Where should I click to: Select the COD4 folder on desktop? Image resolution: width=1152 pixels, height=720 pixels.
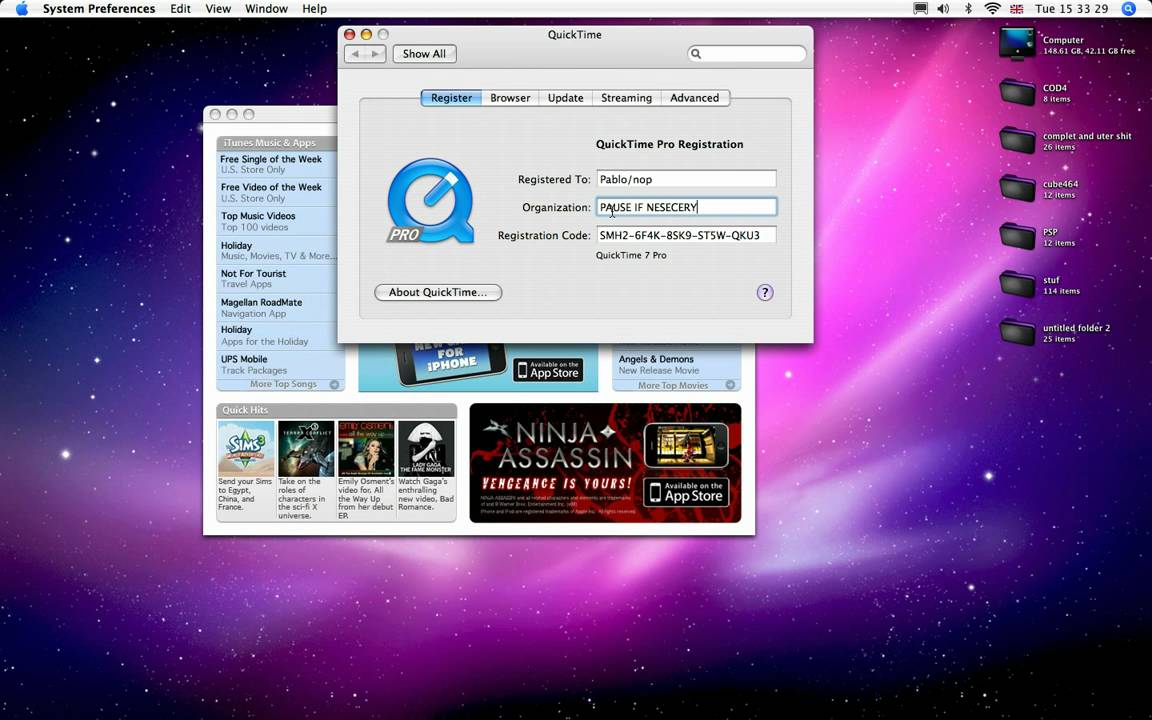[1017, 93]
